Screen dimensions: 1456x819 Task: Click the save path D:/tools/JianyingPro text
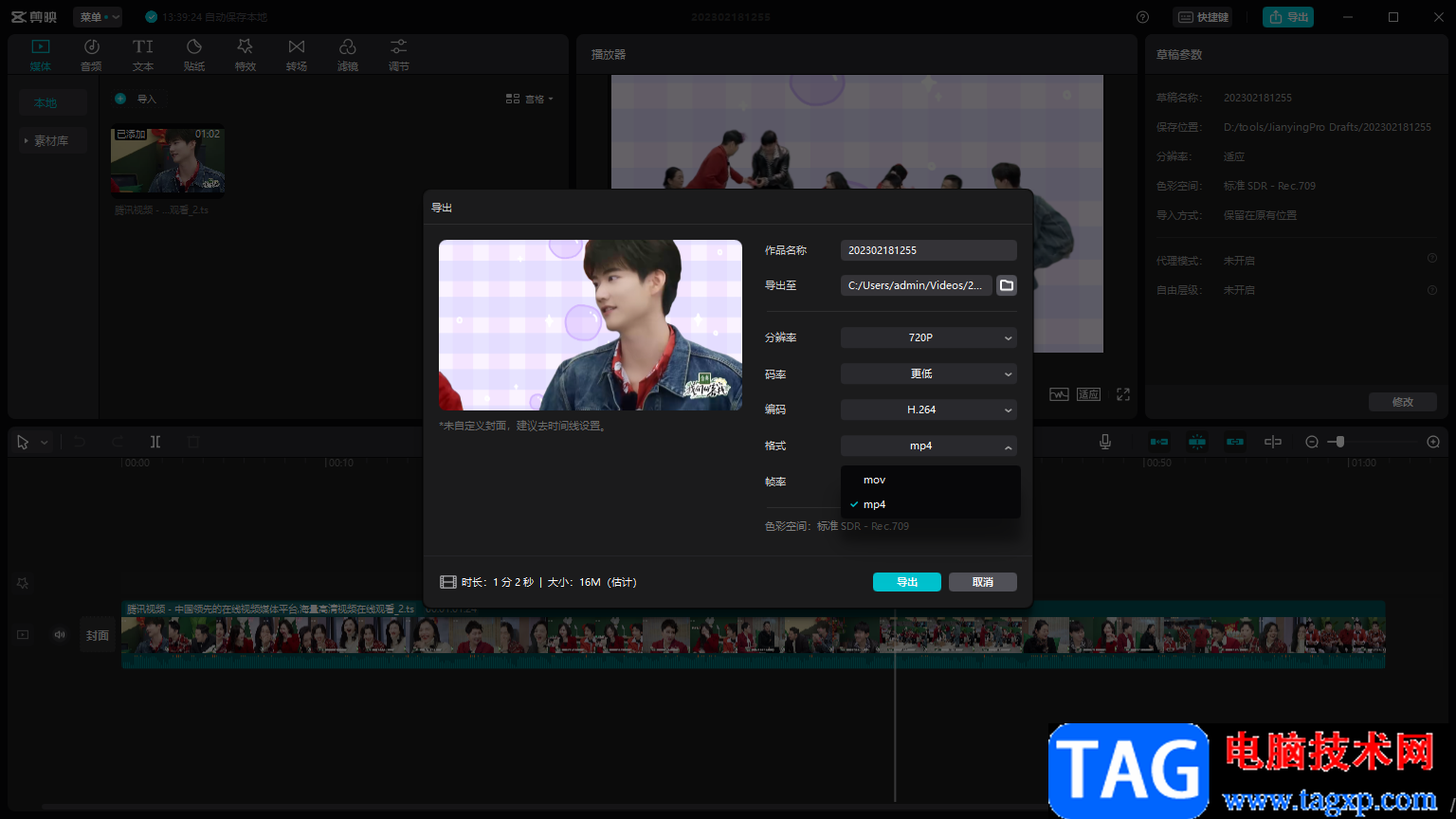(1327, 127)
